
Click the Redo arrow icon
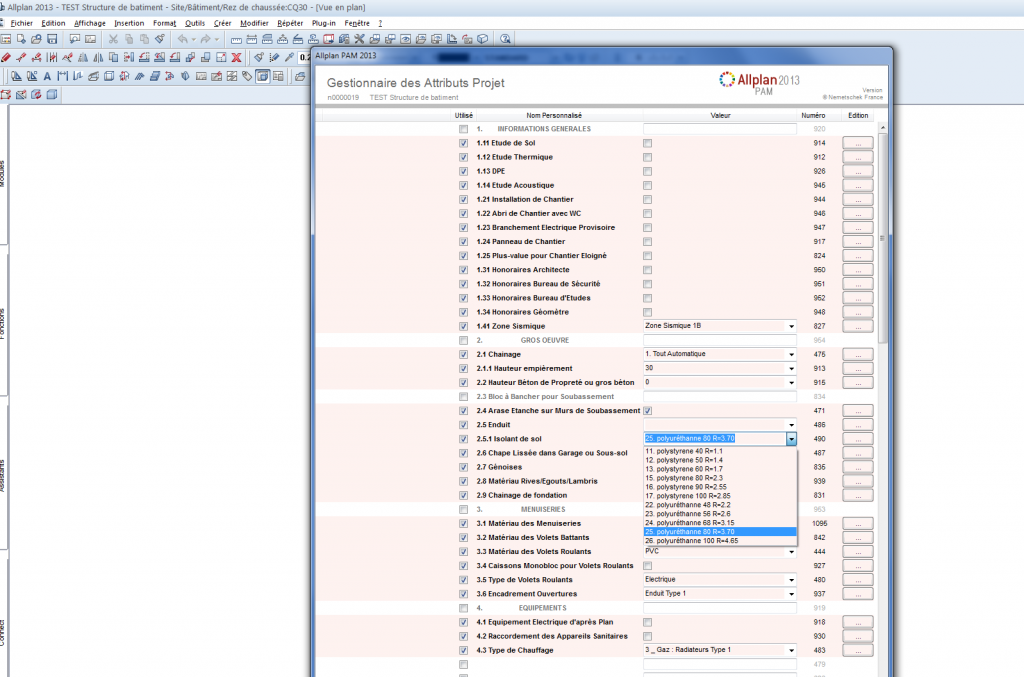click(206, 39)
